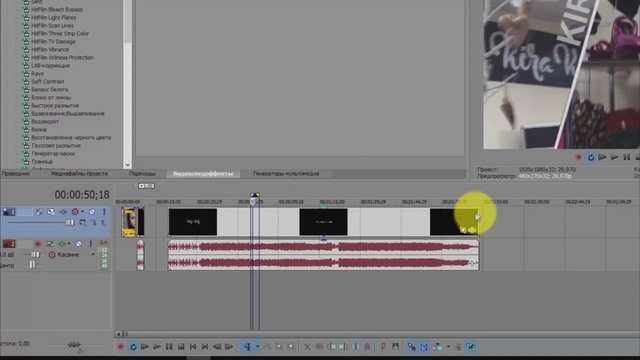Switch to the Генераторы мультимедиа tab
640x360 pixels.
tap(286, 174)
